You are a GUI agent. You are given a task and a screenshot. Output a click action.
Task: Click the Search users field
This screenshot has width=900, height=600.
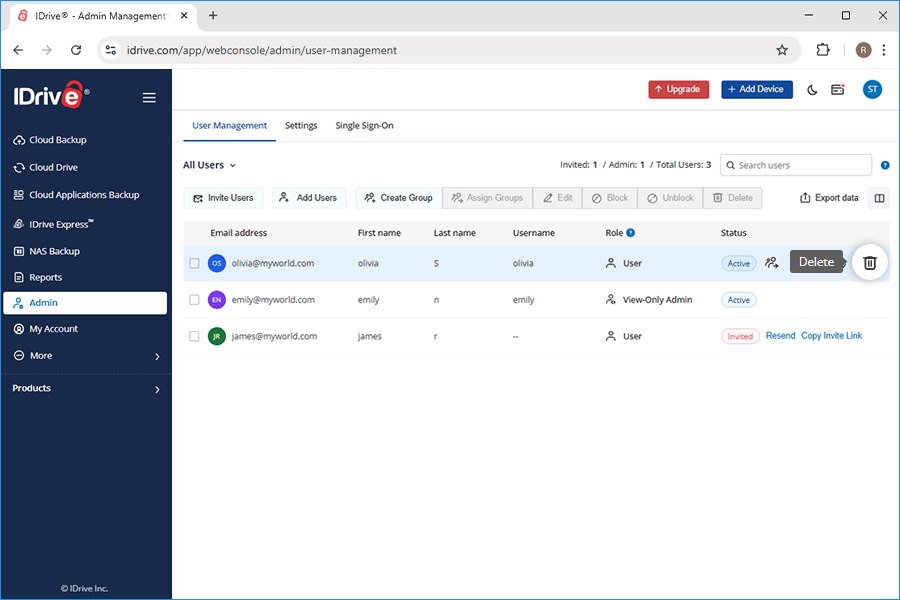click(x=796, y=165)
